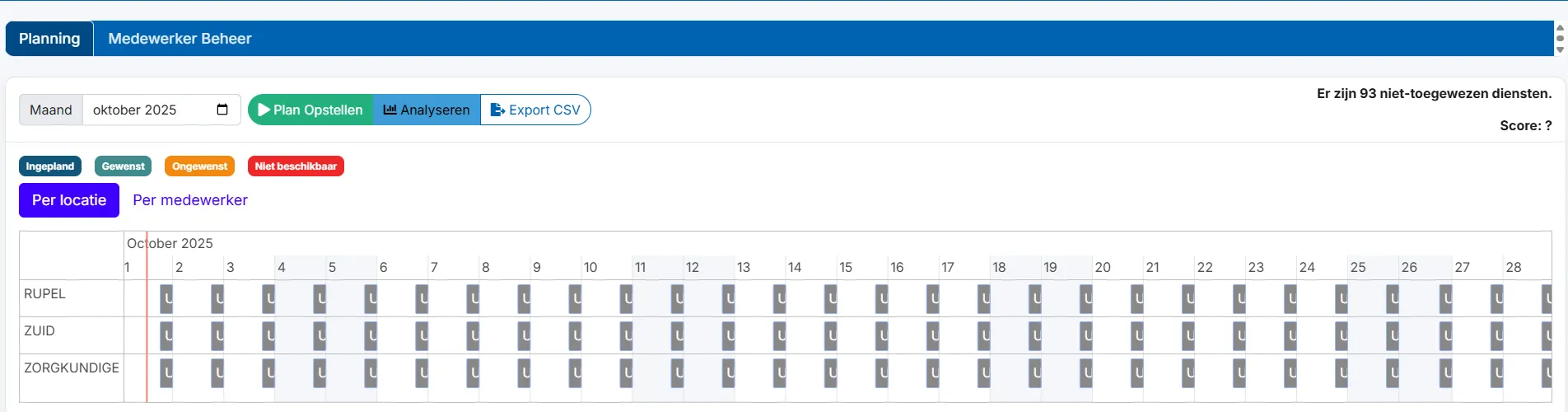Select ZUID shift block in day 19 column
Image resolution: width=1568 pixels, height=412 pixels.
coord(1085,335)
